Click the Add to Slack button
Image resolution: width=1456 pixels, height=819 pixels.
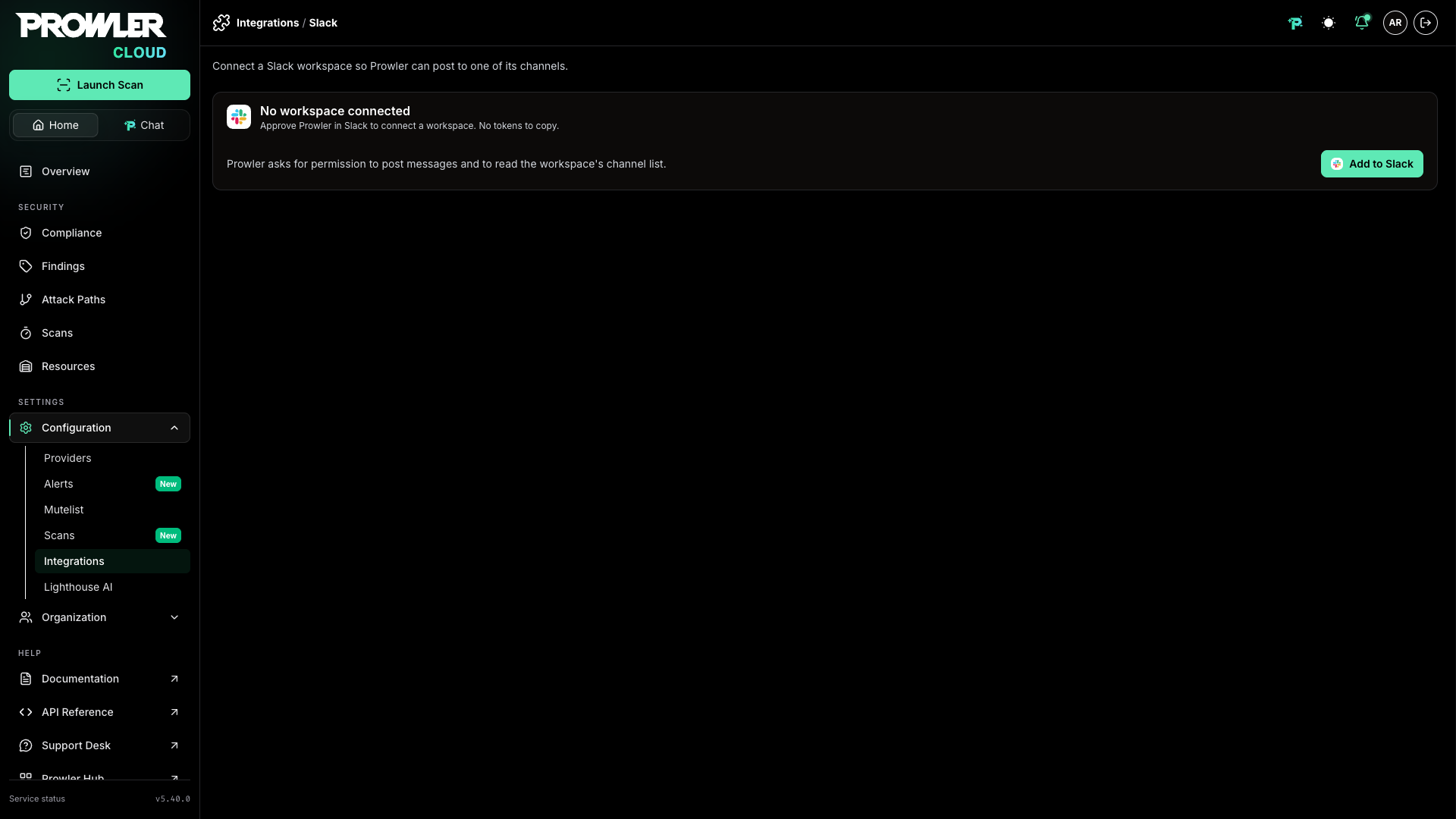[x=1372, y=164]
